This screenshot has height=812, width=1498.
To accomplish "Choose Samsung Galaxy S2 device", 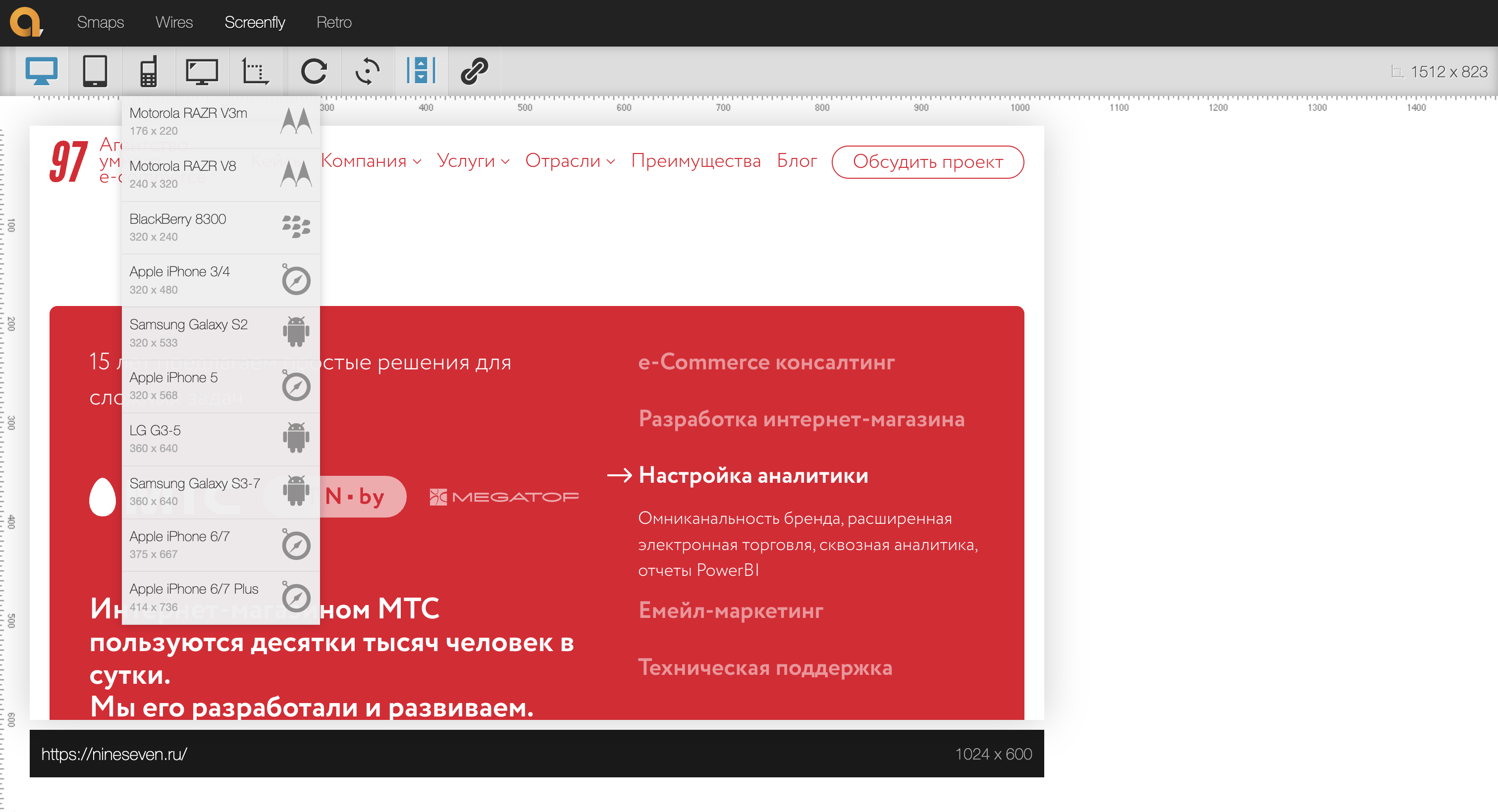I will pyautogui.click(x=221, y=333).
